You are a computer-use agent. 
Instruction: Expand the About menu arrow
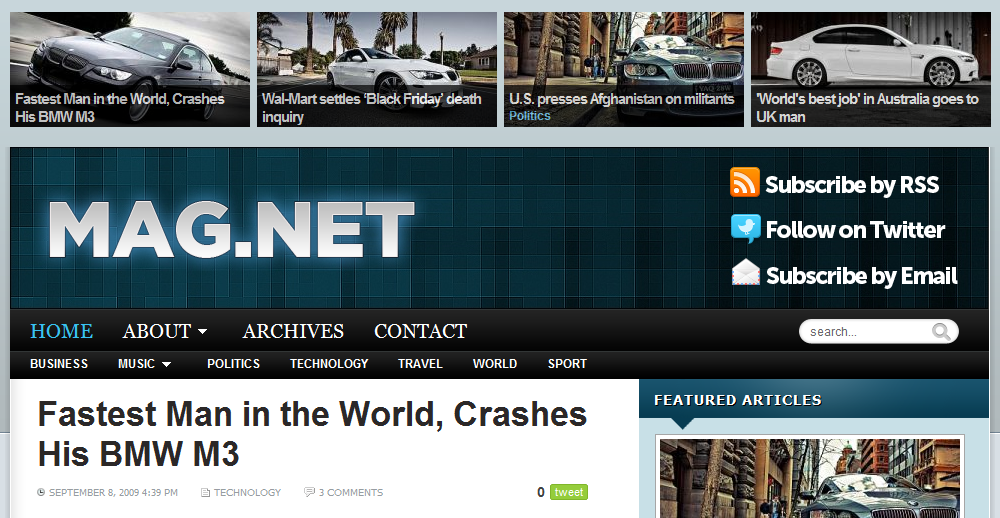click(x=202, y=332)
